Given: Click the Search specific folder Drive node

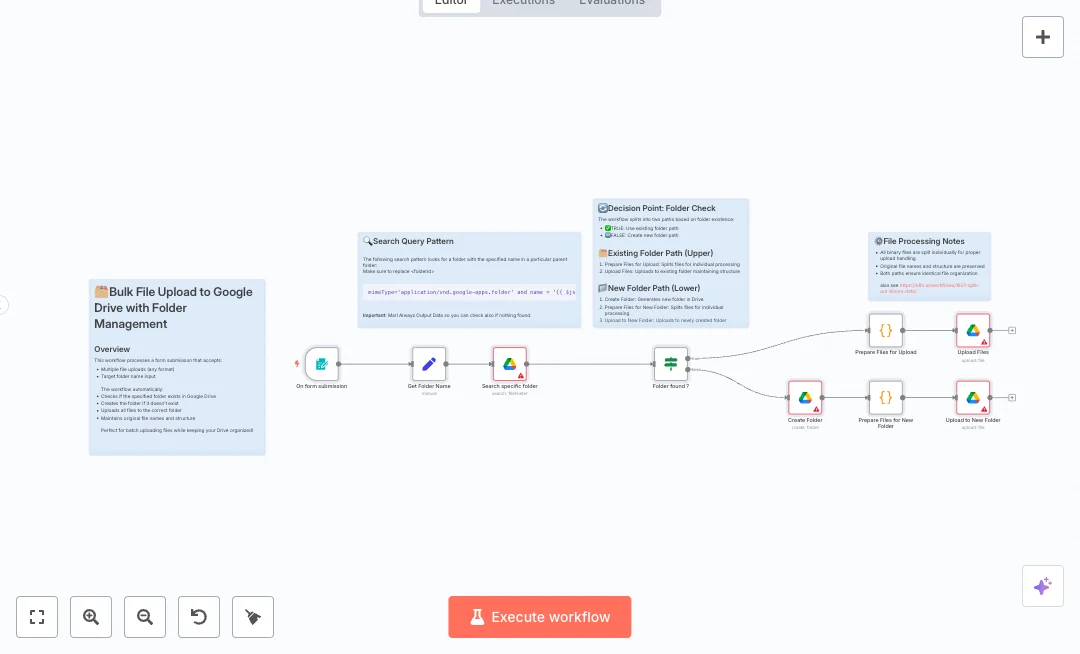Looking at the screenshot, I should (x=509, y=364).
